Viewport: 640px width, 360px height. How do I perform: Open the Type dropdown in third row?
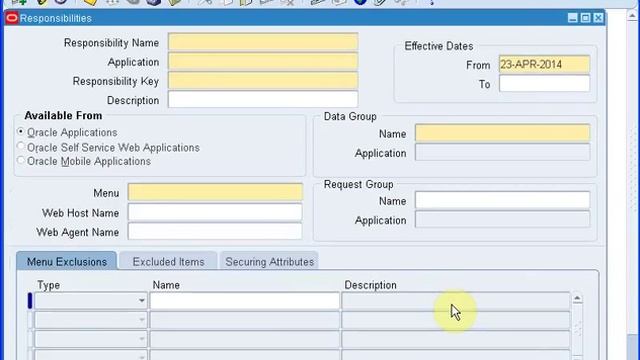(141, 339)
